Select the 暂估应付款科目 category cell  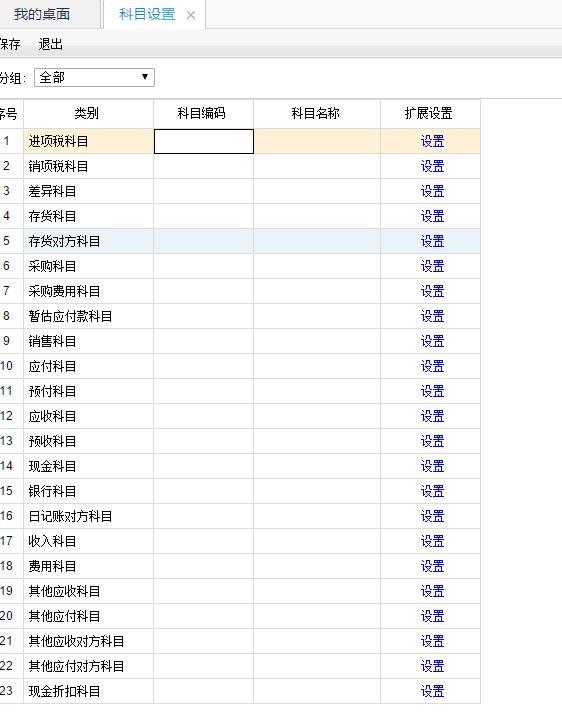click(x=88, y=316)
